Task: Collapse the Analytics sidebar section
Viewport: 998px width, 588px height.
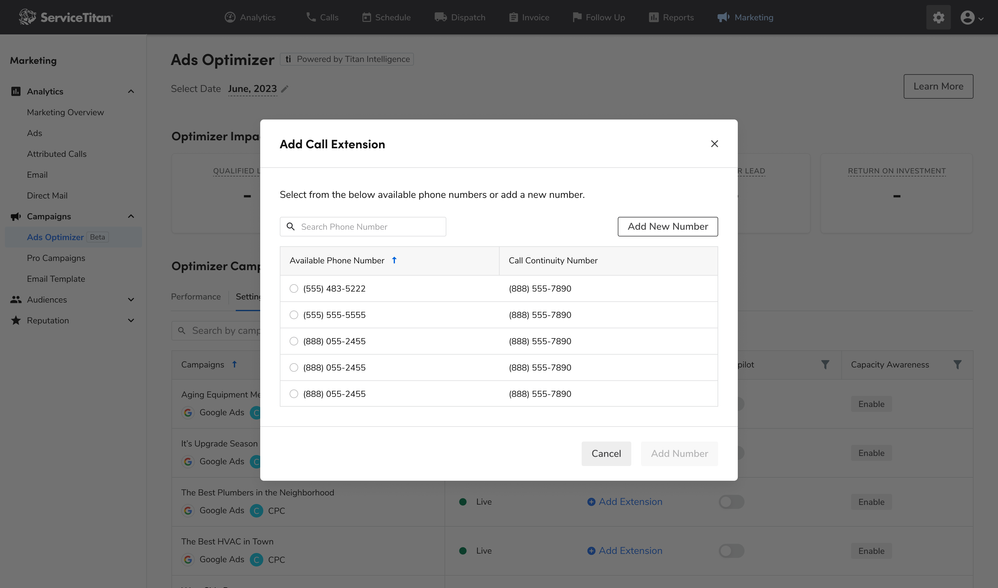Action: pos(130,92)
